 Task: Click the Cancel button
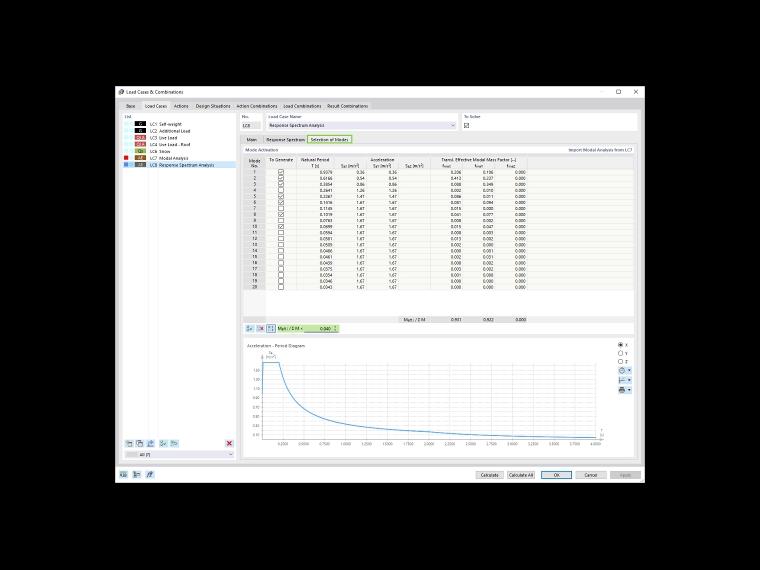[x=591, y=475]
